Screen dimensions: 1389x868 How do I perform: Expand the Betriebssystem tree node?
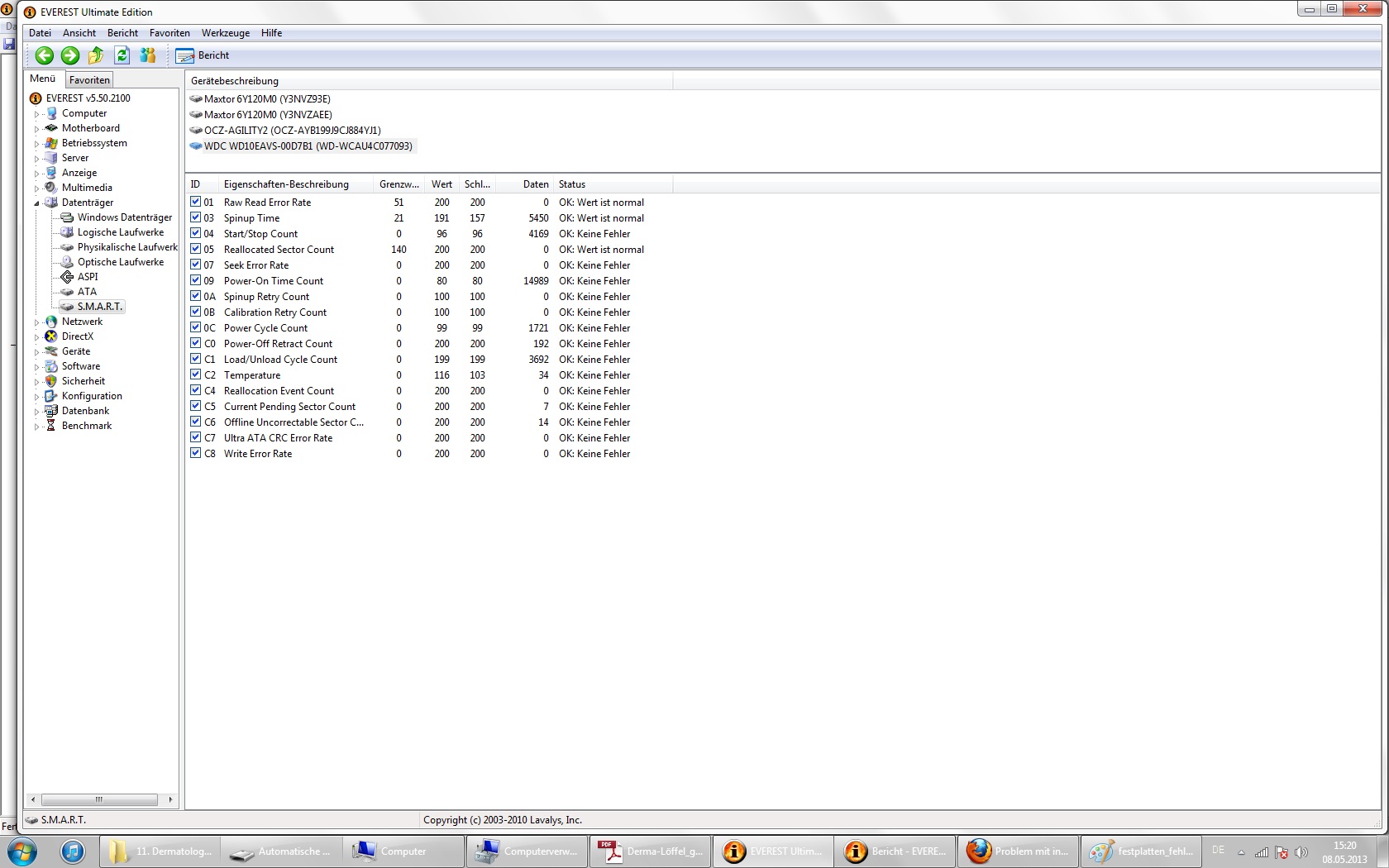tap(36, 144)
